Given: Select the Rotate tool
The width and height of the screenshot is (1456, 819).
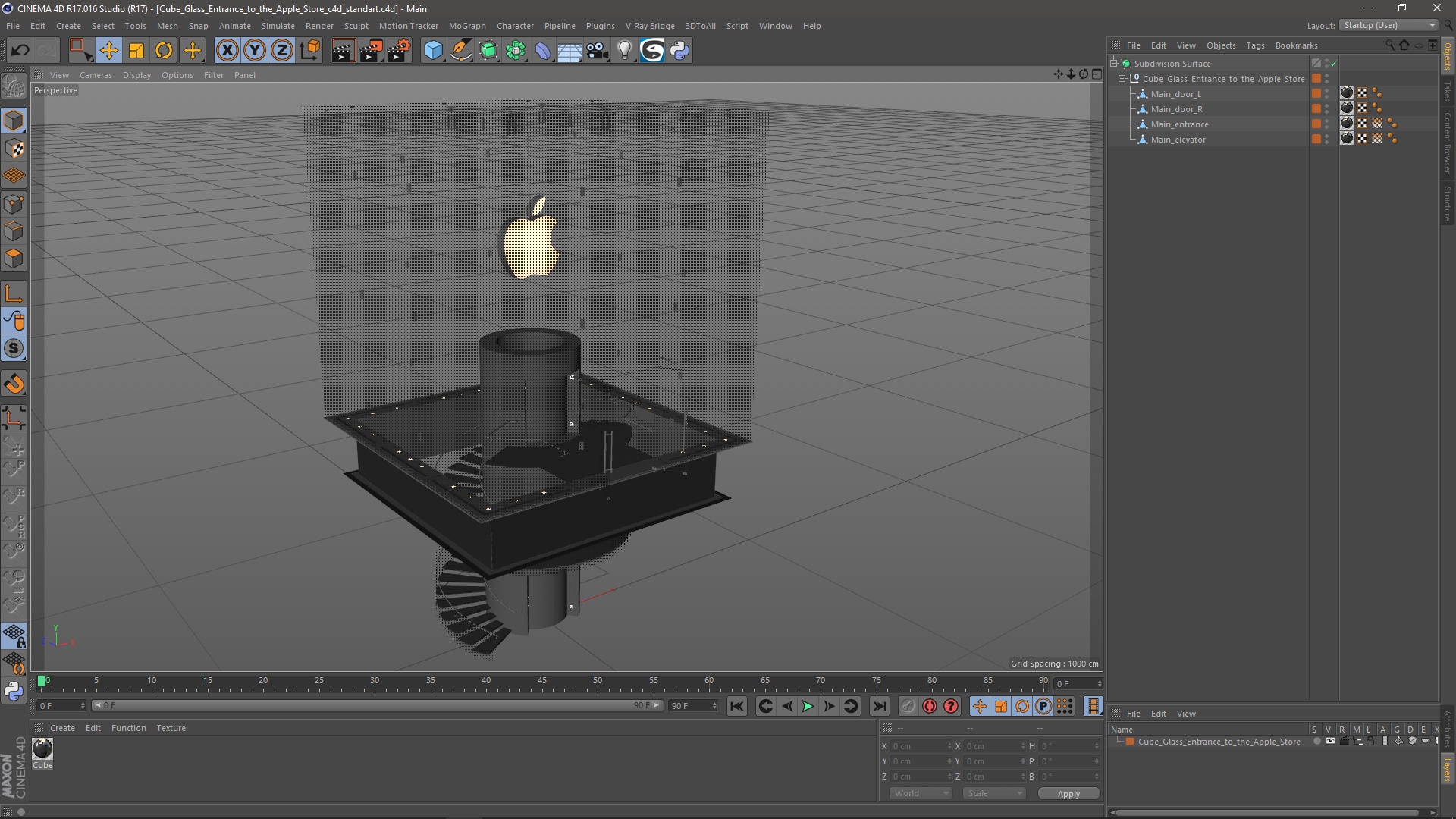Looking at the screenshot, I should pos(164,50).
